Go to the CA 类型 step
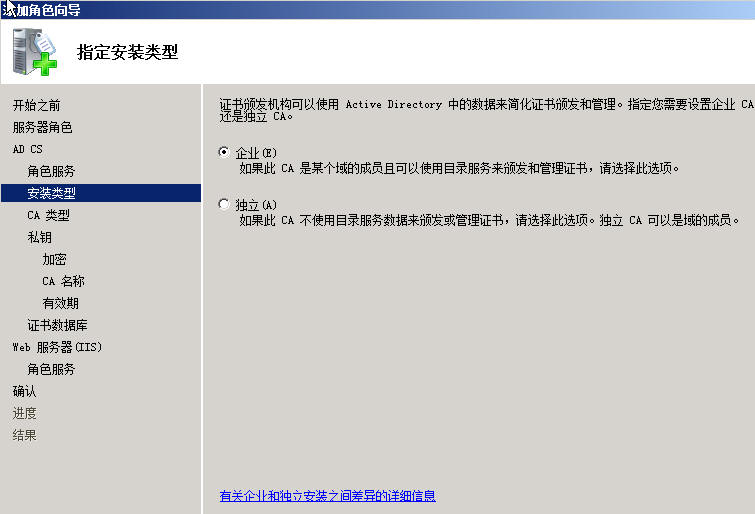 pyautogui.click(x=48, y=215)
